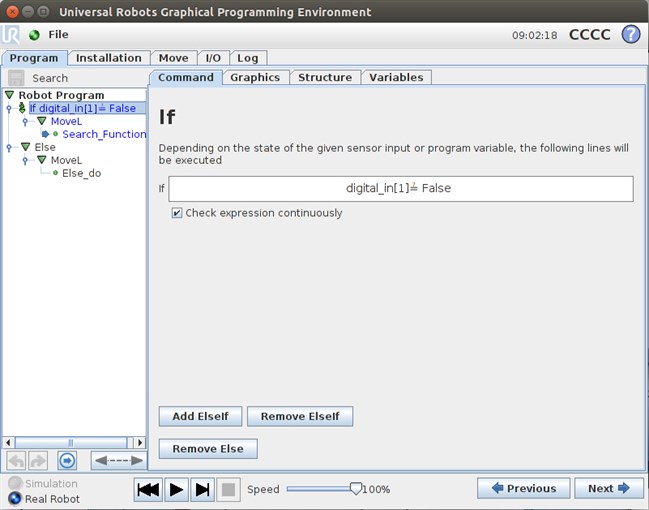Switch to the Program tab

(34, 58)
